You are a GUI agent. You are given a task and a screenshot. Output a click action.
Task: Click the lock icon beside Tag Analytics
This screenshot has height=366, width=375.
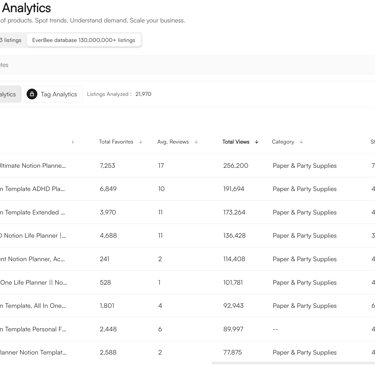pyautogui.click(x=32, y=94)
